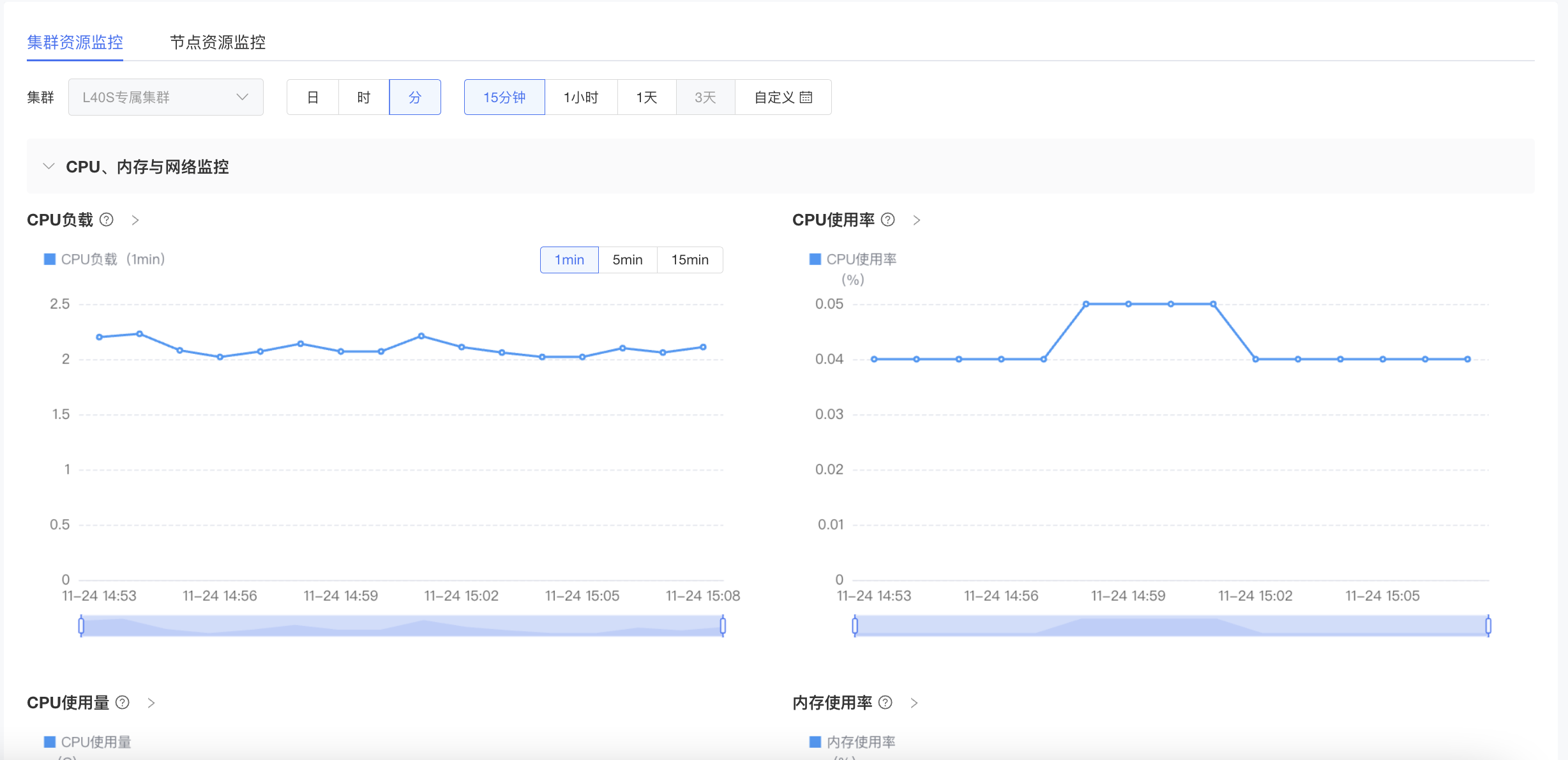Toggle the CPU负载（1min）legend series
Screen dimensions: 1568x760
[x=105, y=259]
